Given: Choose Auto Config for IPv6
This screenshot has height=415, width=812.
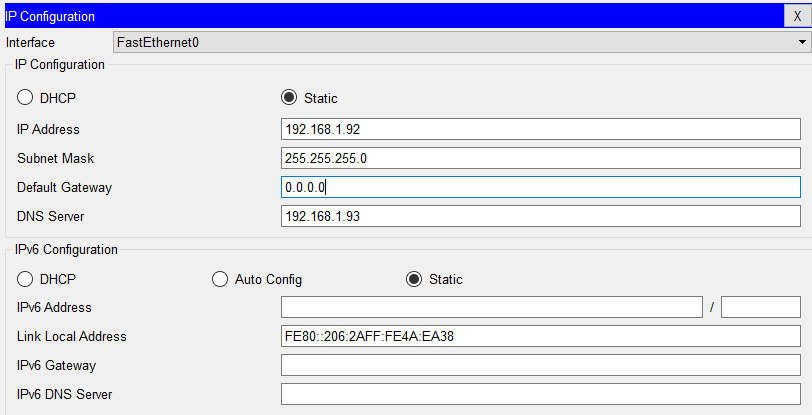Looking at the screenshot, I should coord(257,279).
